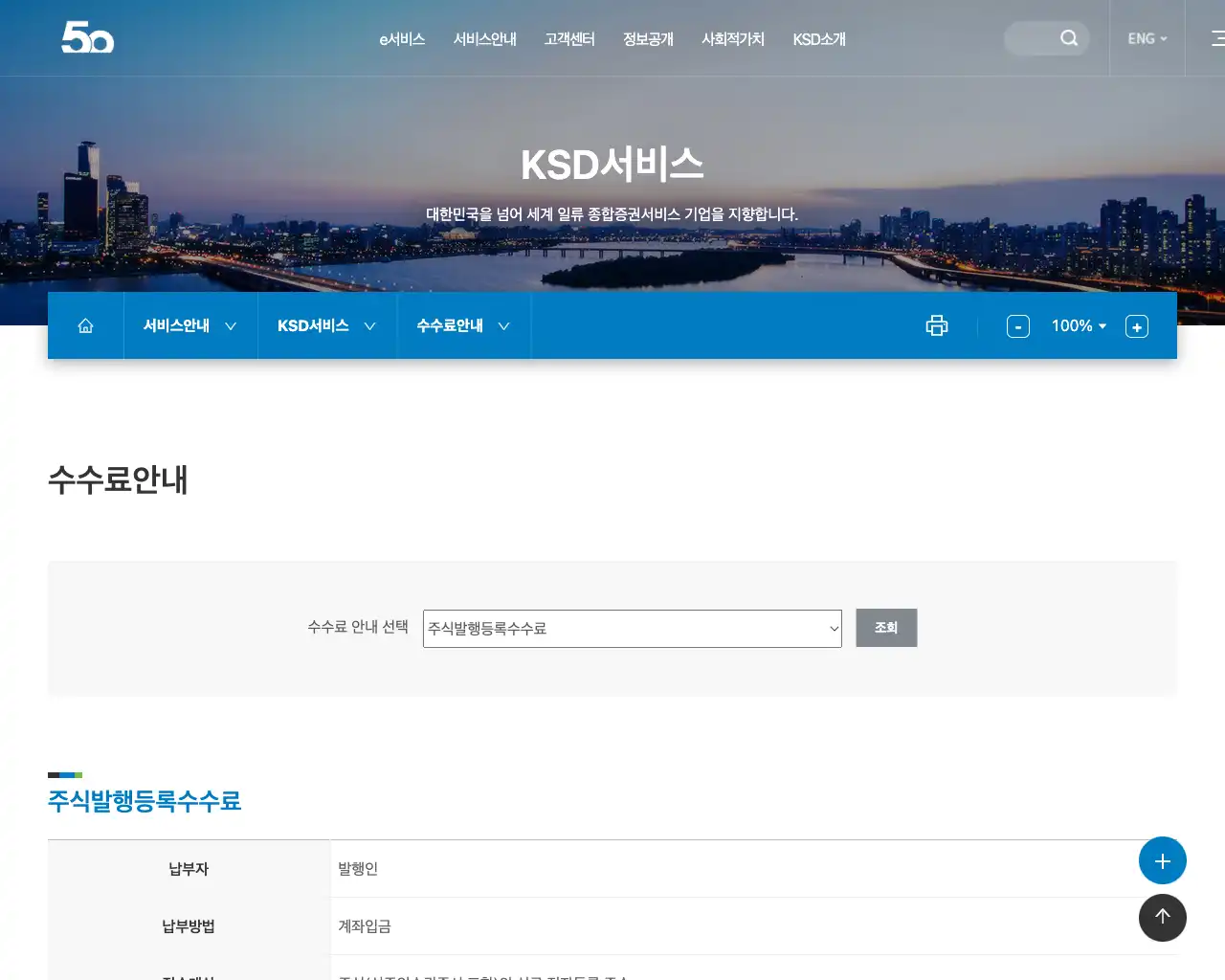Open the hamburger menu at top right
The height and width of the screenshot is (980, 1225).
point(1215,38)
